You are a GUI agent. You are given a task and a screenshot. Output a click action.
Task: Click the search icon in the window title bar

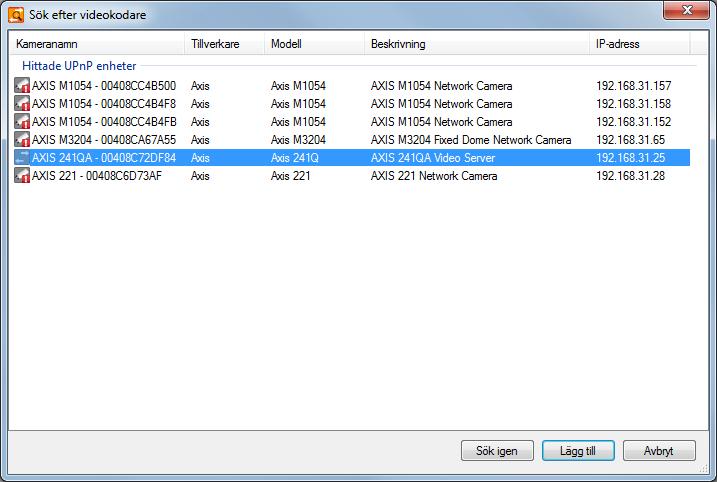coord(16,15)
